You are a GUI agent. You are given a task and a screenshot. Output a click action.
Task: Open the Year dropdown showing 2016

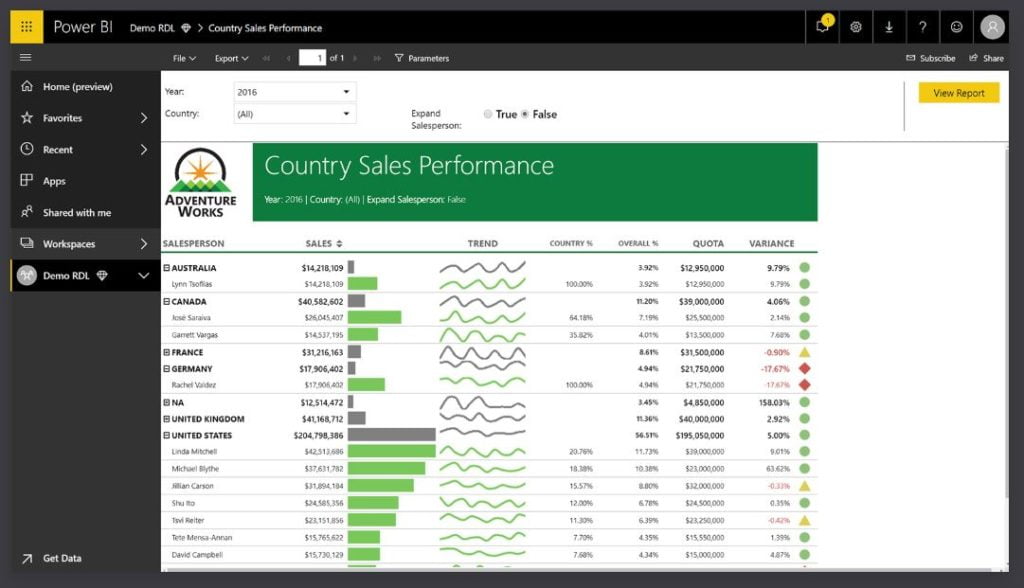point(295,92)
